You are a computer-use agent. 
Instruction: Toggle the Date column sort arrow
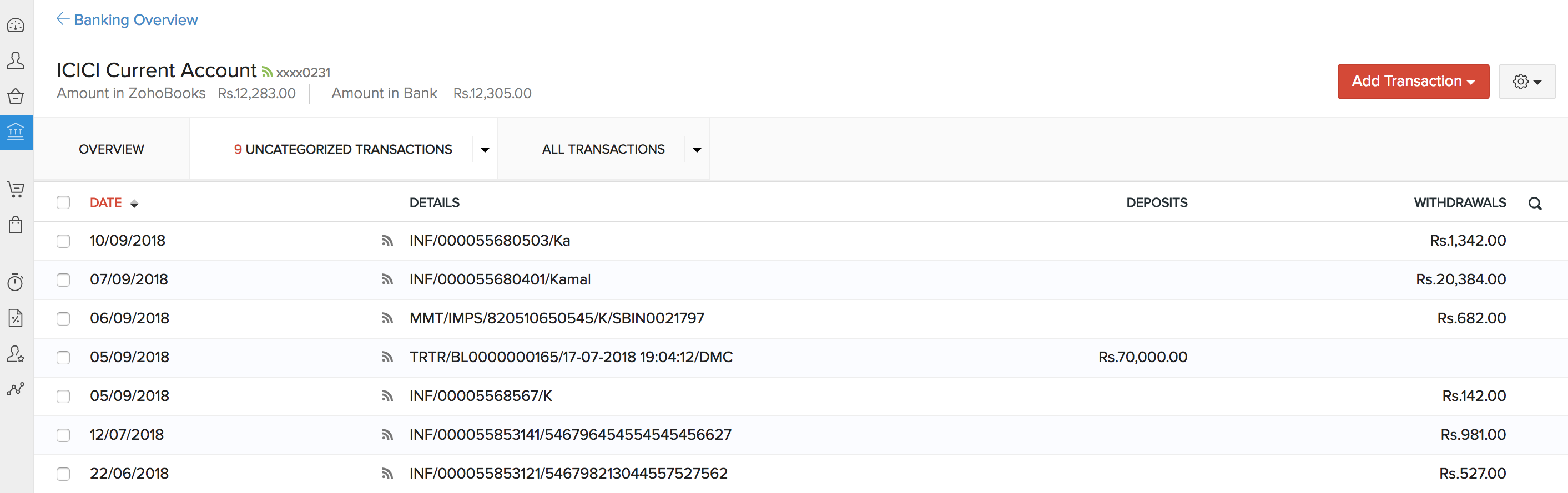pyautogui.click(x=134, y=204)
